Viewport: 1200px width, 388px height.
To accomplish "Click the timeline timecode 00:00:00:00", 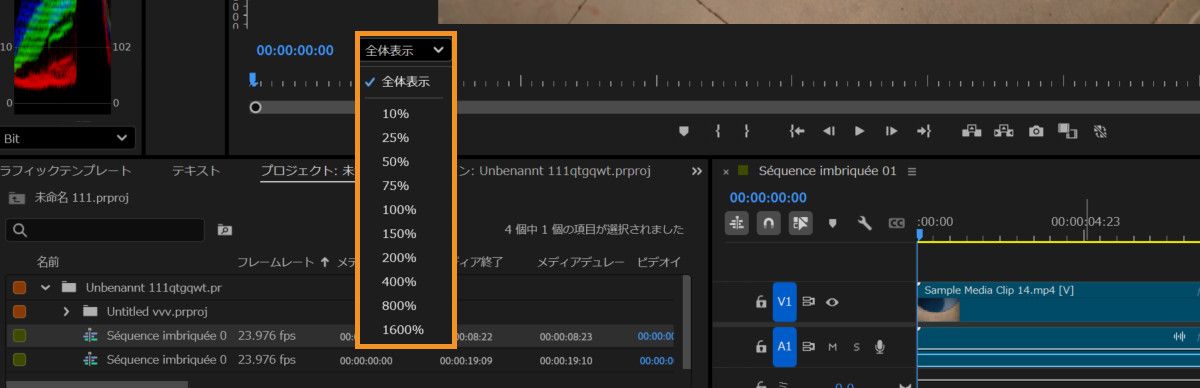I will pos(768,198).
